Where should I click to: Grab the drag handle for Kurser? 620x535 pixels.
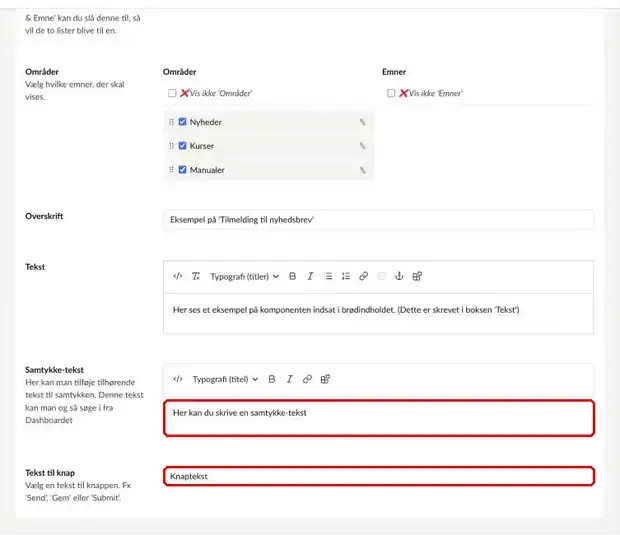[171, 146]
